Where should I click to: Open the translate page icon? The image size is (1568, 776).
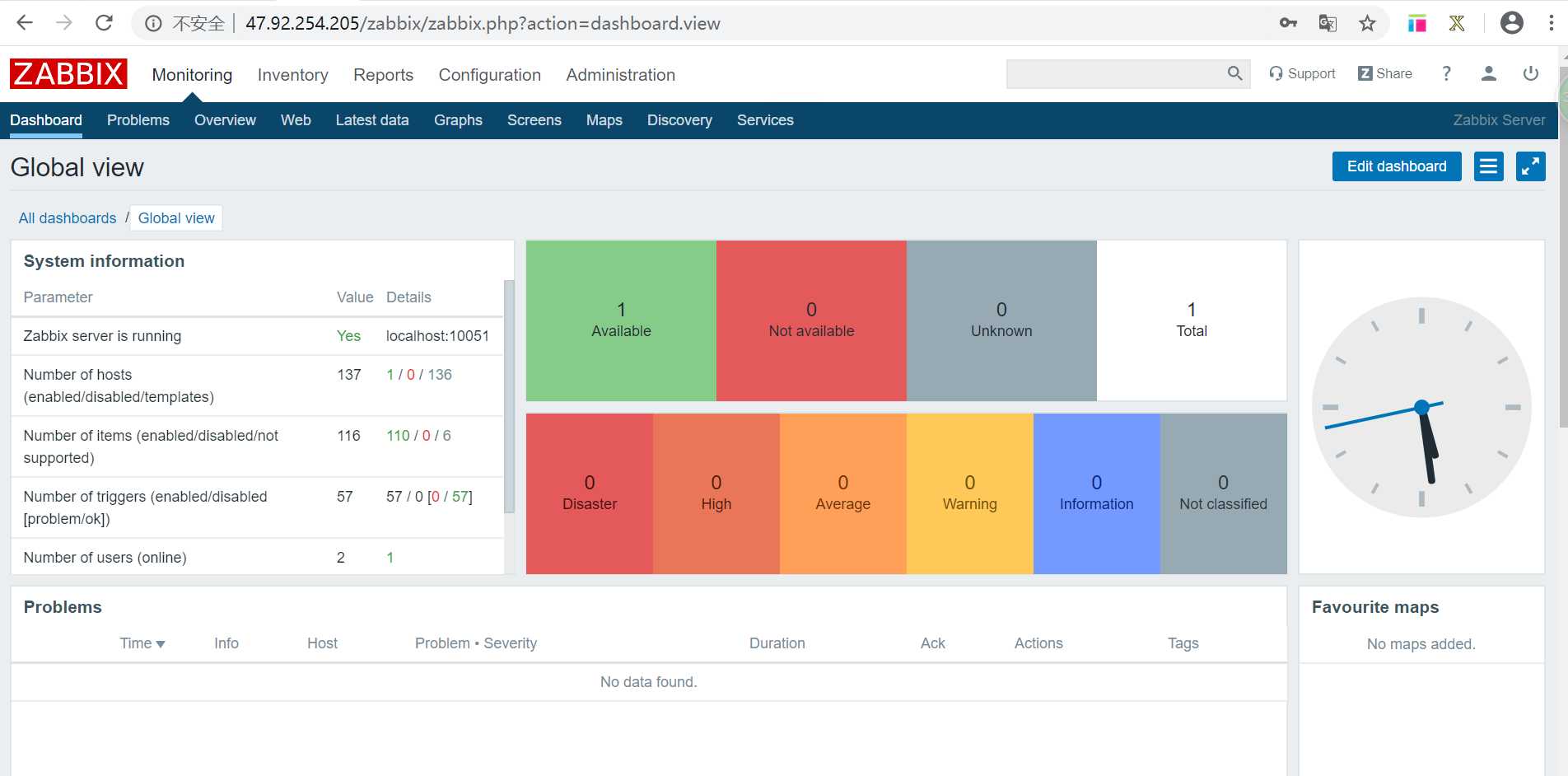[1328, 23]
